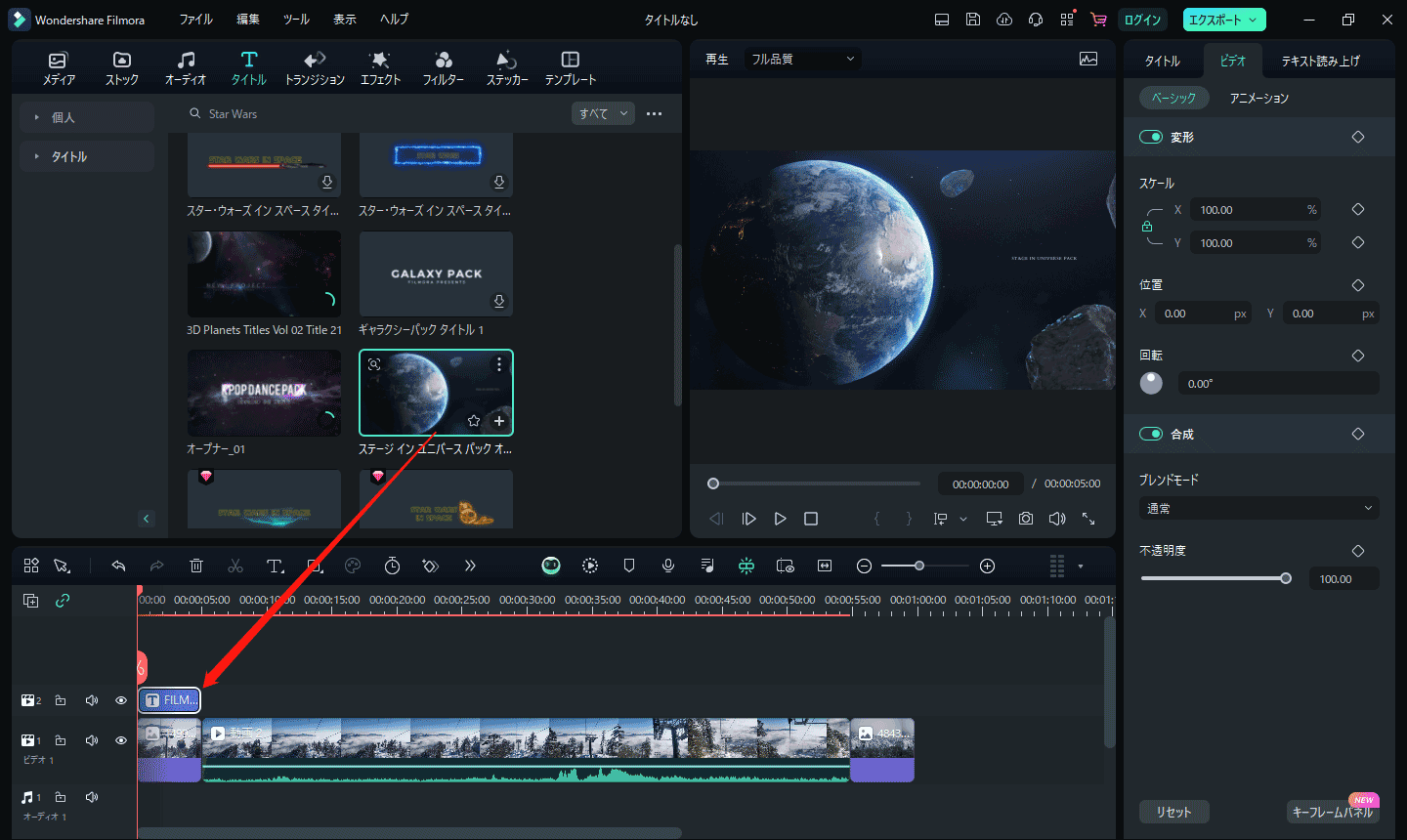
Task: Click the play button in preview
Action: point(780,519)
